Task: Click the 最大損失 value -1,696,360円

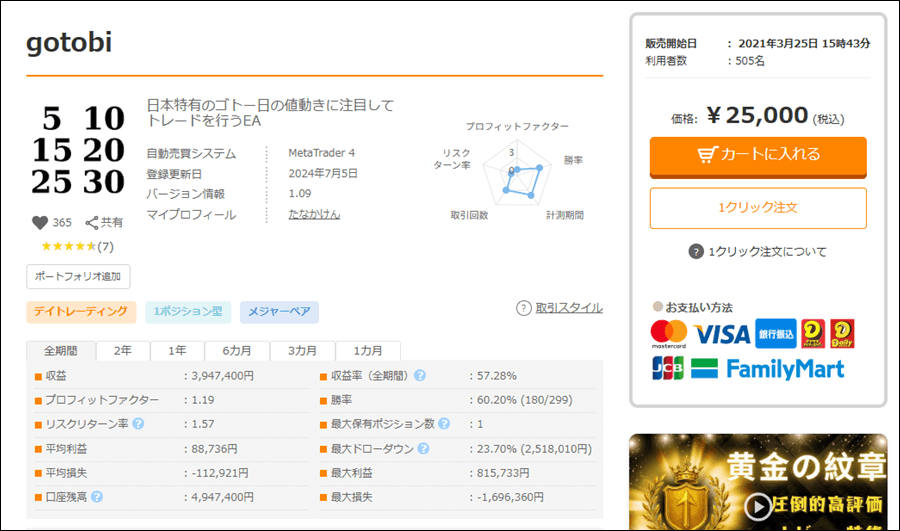Action: 510,497
